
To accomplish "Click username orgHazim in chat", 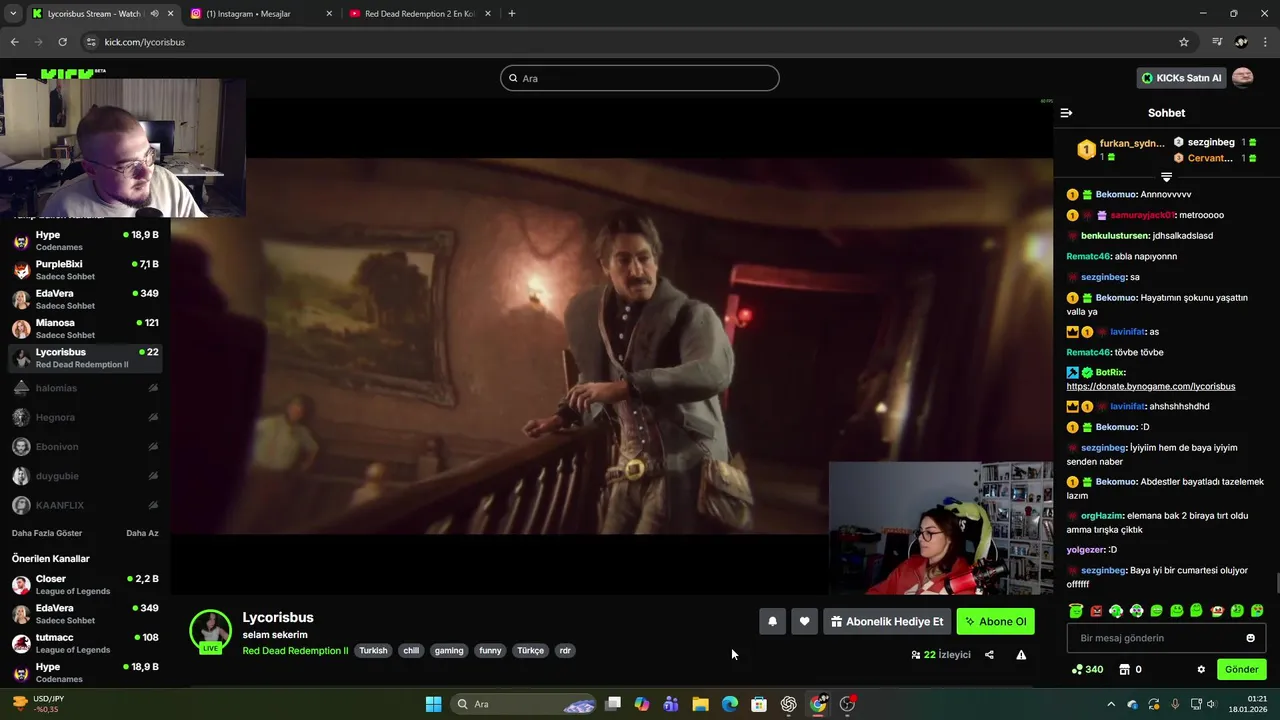I will [1102, 515].
